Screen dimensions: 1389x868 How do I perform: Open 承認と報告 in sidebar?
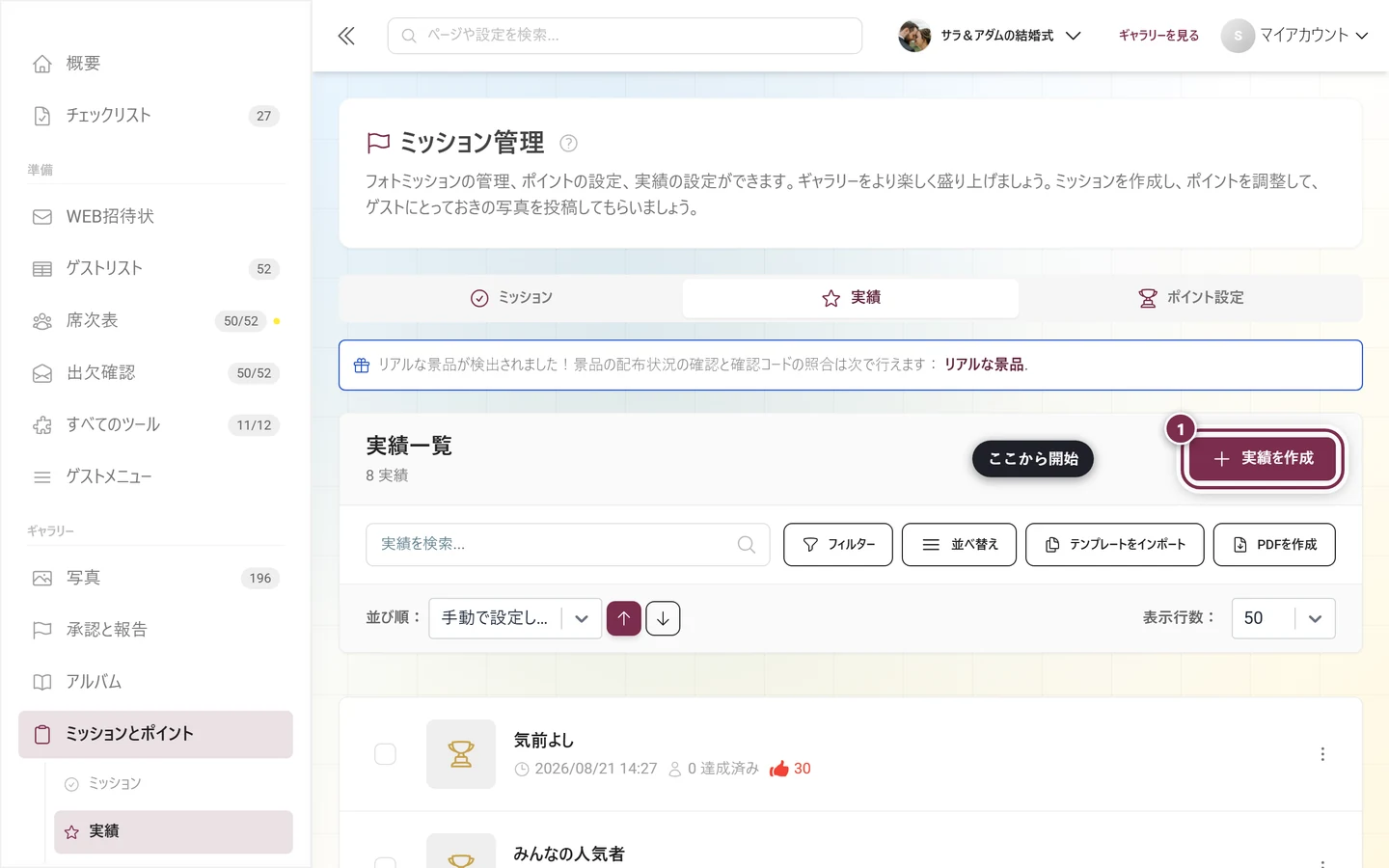pyautogui.click(x=155, y=631)
